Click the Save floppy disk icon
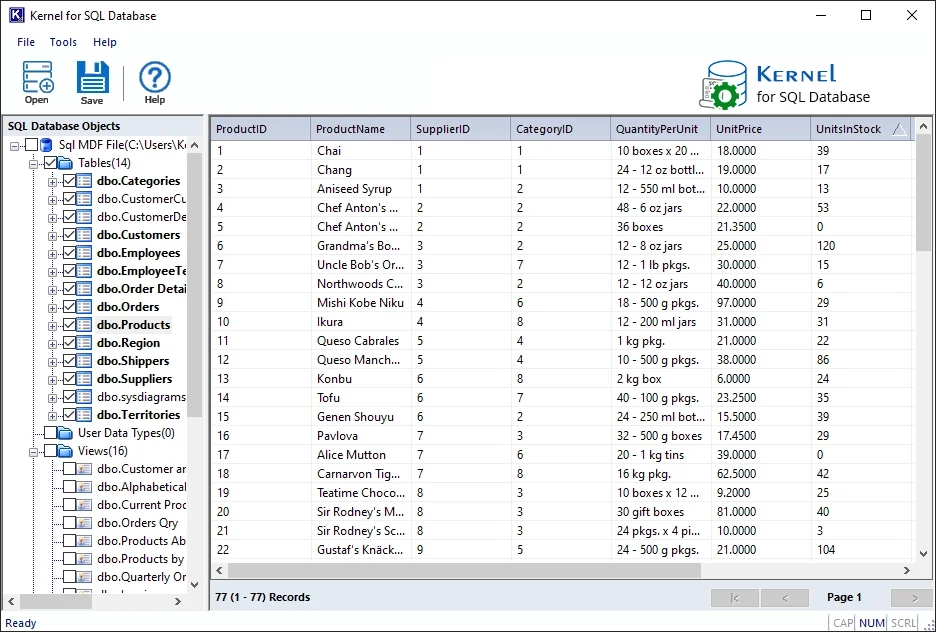 click(93, 78)
